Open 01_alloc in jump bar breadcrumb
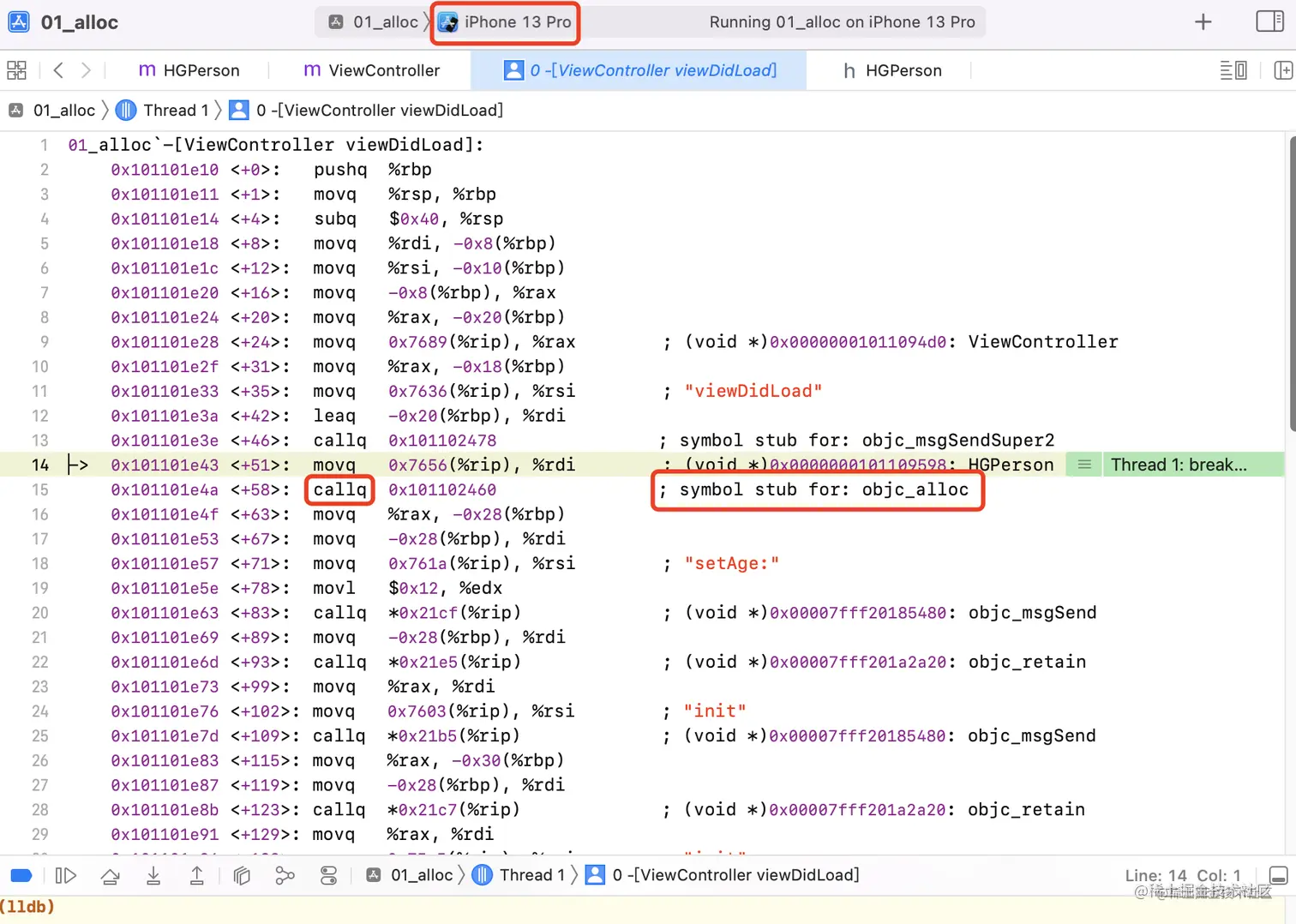Screen dimensions: 1296x924 (53, 111)
